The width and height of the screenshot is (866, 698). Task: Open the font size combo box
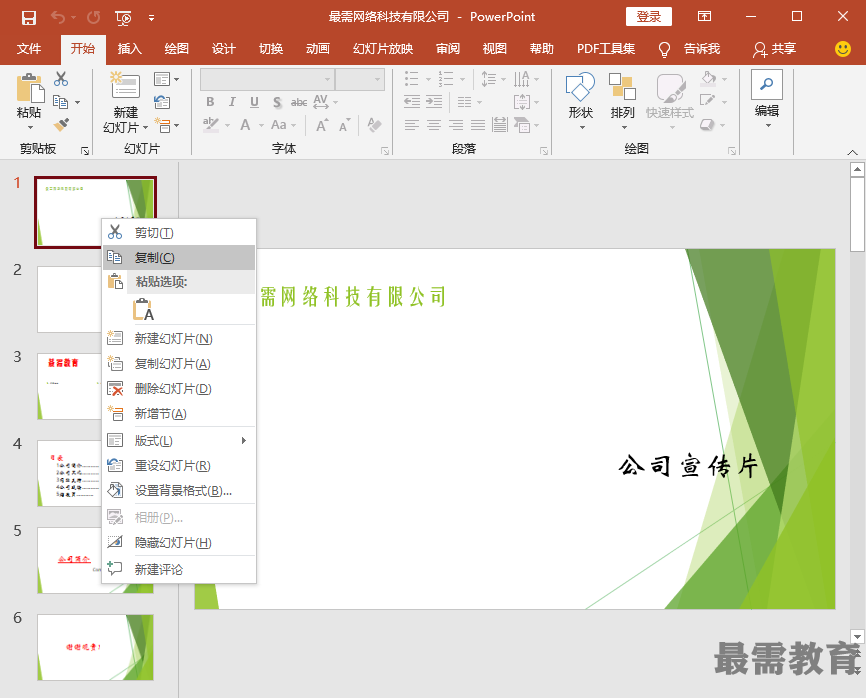360,80
